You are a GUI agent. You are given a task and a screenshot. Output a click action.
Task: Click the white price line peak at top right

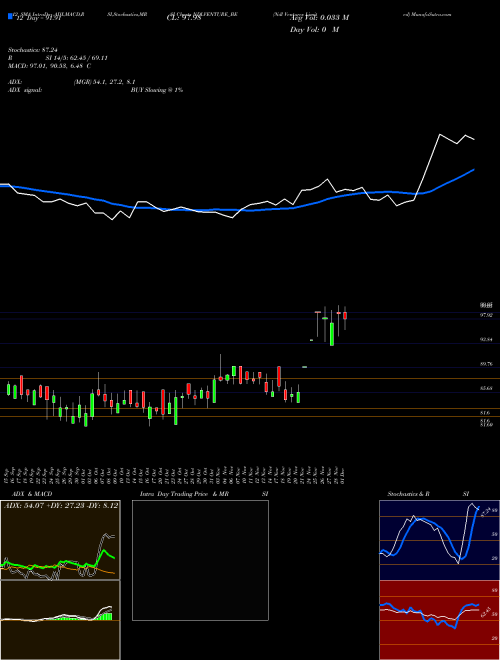[440, 134]
